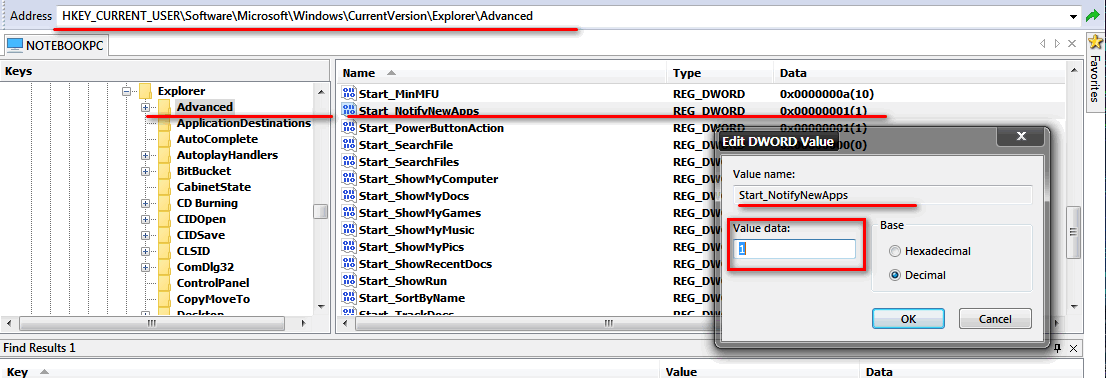Click the 0x0000000a(10) data cell
Screen dimensions: 1106x378
click(x=827, y=93)
